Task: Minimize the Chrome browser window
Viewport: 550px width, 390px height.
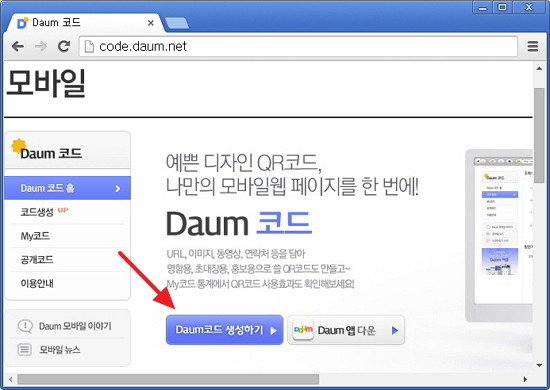Action: point(483,7)
